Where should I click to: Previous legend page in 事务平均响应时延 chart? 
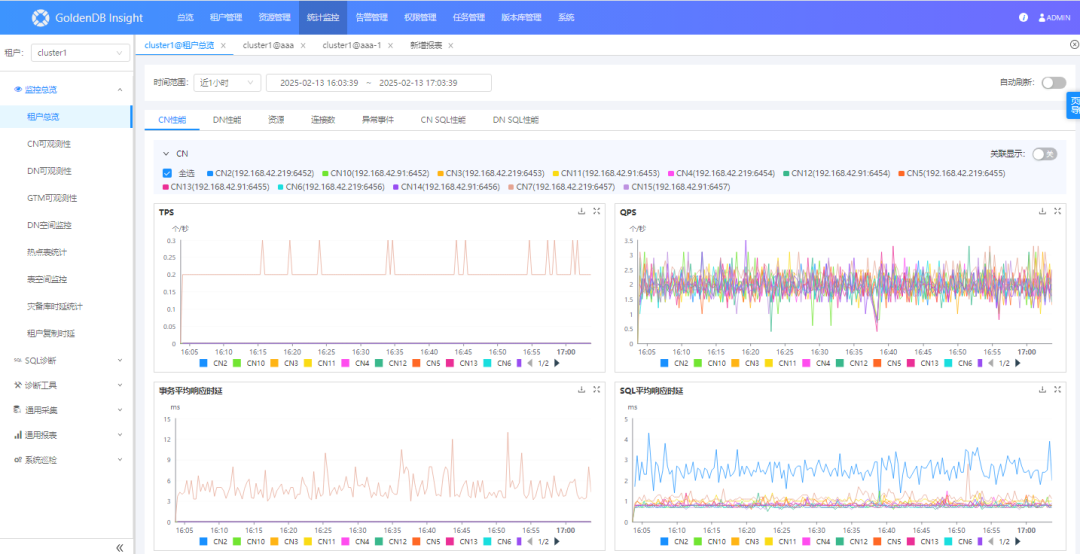coord(529,542)
